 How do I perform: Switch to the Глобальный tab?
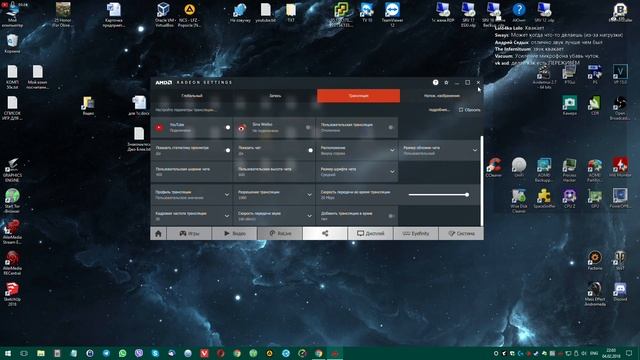192,96
